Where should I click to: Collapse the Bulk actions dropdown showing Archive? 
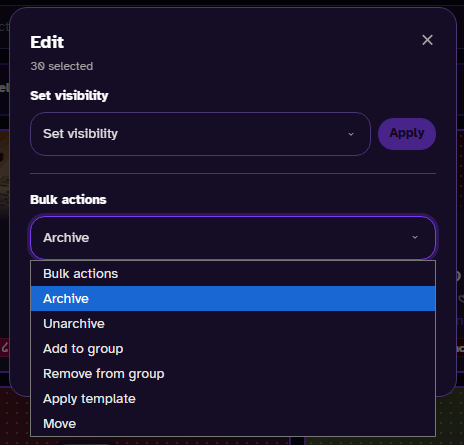233,238
